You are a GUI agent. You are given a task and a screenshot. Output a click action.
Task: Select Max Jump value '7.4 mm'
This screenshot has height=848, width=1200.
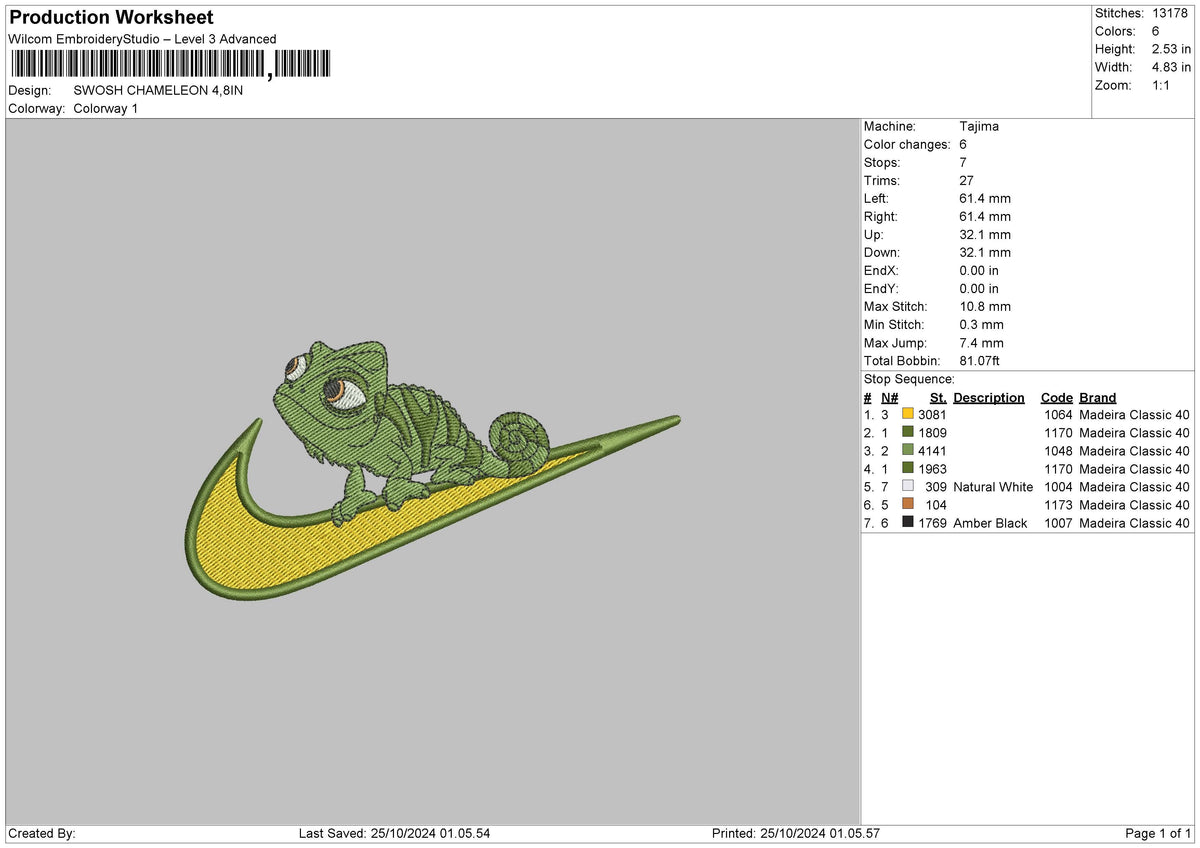(981, 342)
